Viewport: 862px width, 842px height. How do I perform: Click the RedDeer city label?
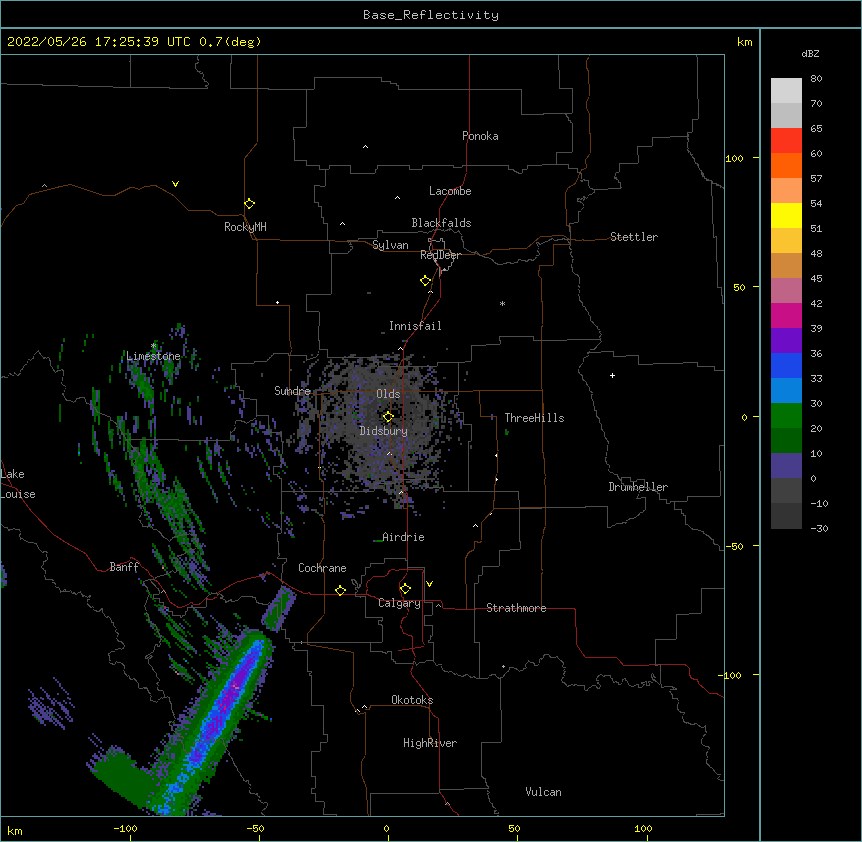440,255
